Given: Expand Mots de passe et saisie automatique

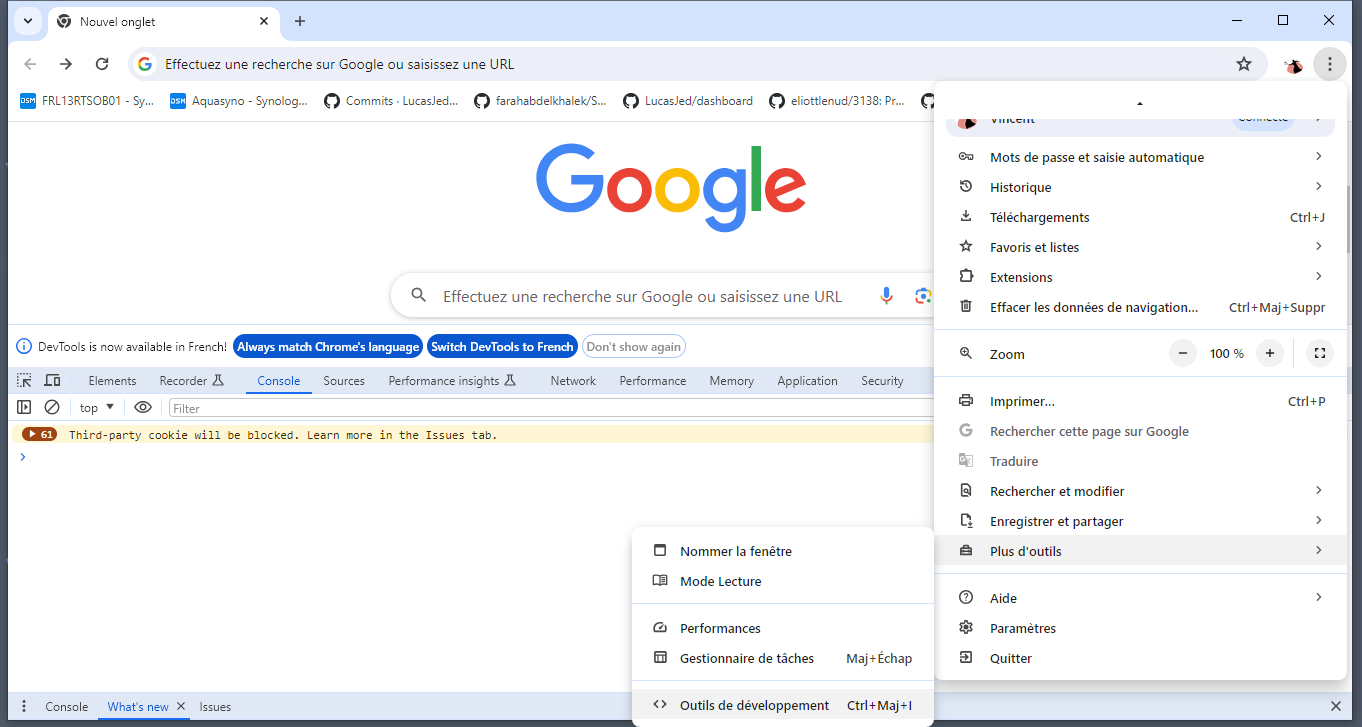Looking at the screenshot, I should (1140, 157).
